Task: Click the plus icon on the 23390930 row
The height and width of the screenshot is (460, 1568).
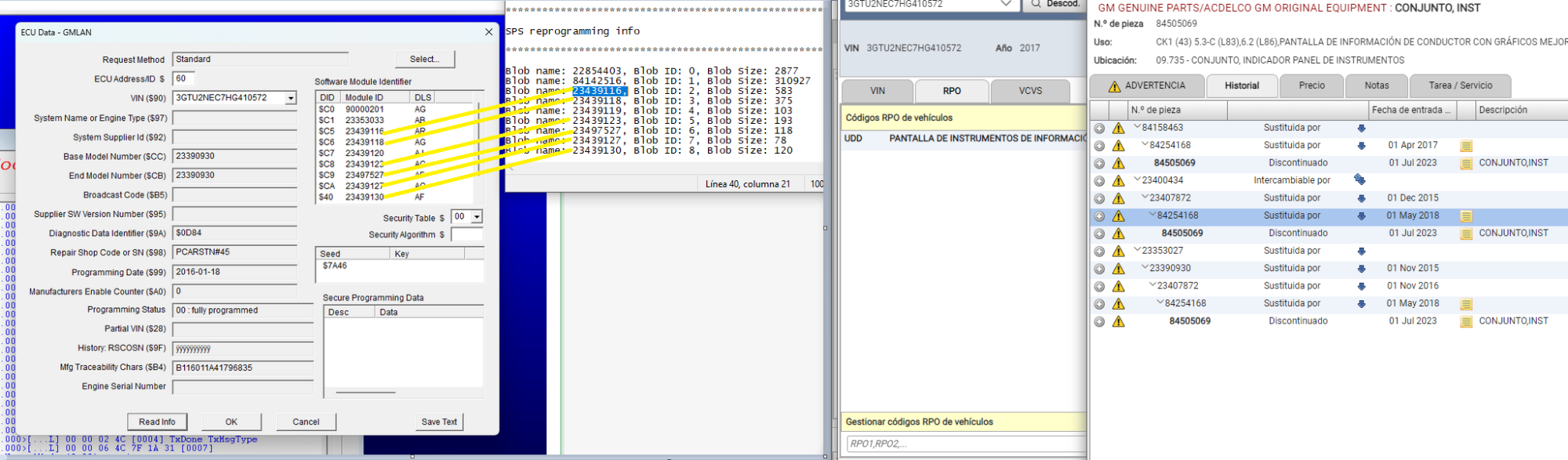Action: 1099,269
